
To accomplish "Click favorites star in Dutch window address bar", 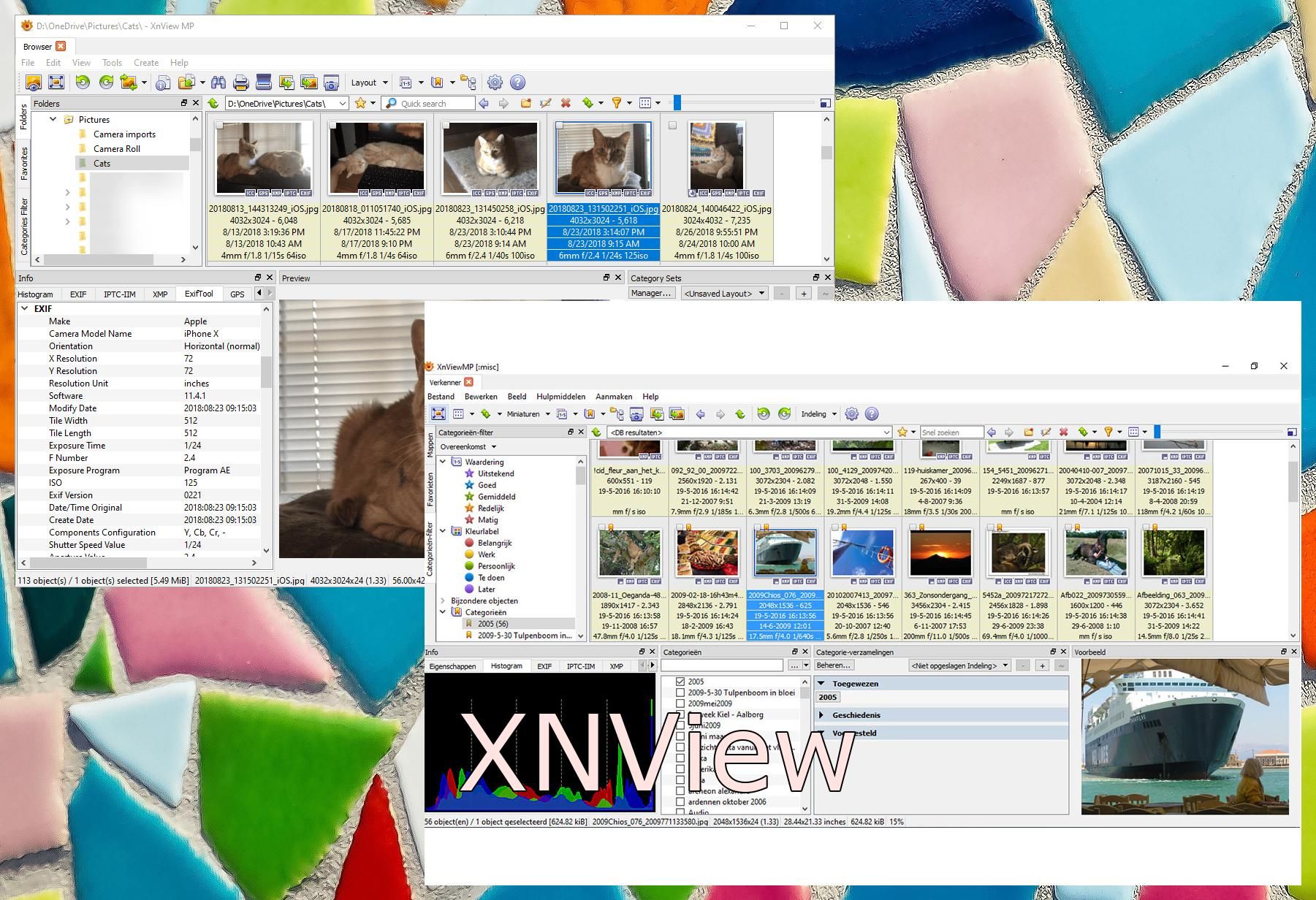I will pyautogui.click(x=902, y=432).
